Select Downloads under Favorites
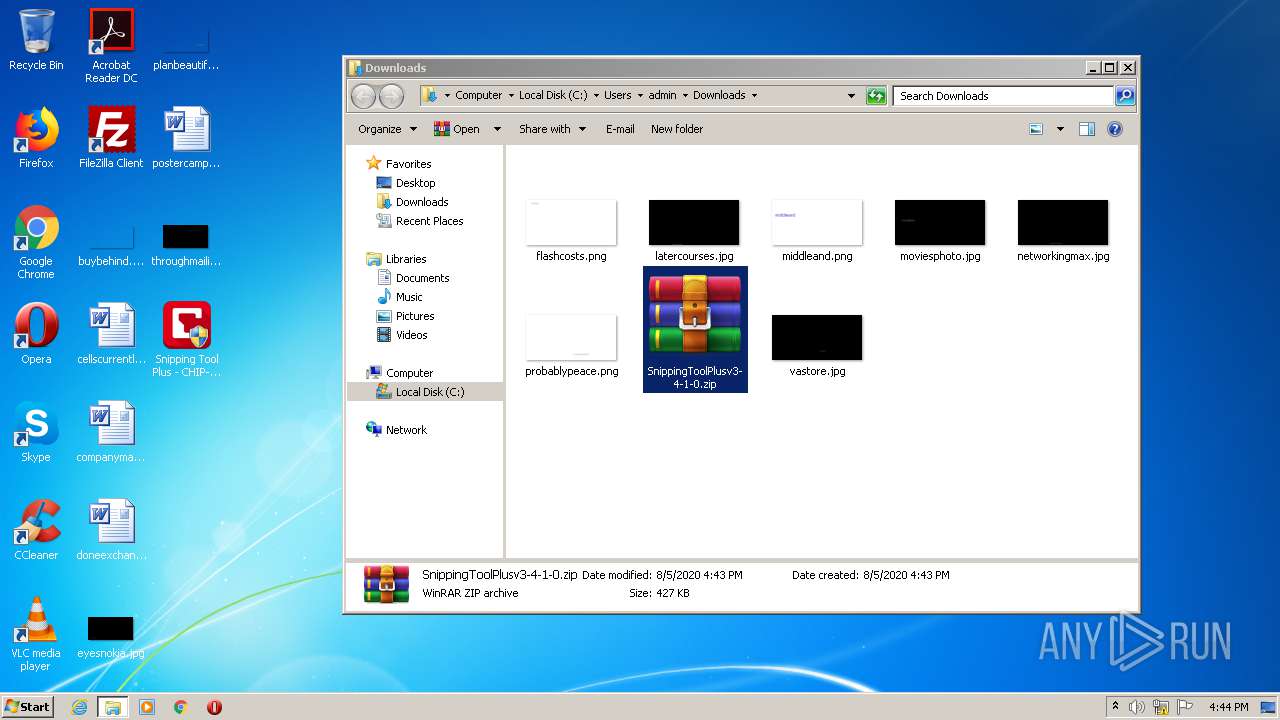 (x=422, y=202)
